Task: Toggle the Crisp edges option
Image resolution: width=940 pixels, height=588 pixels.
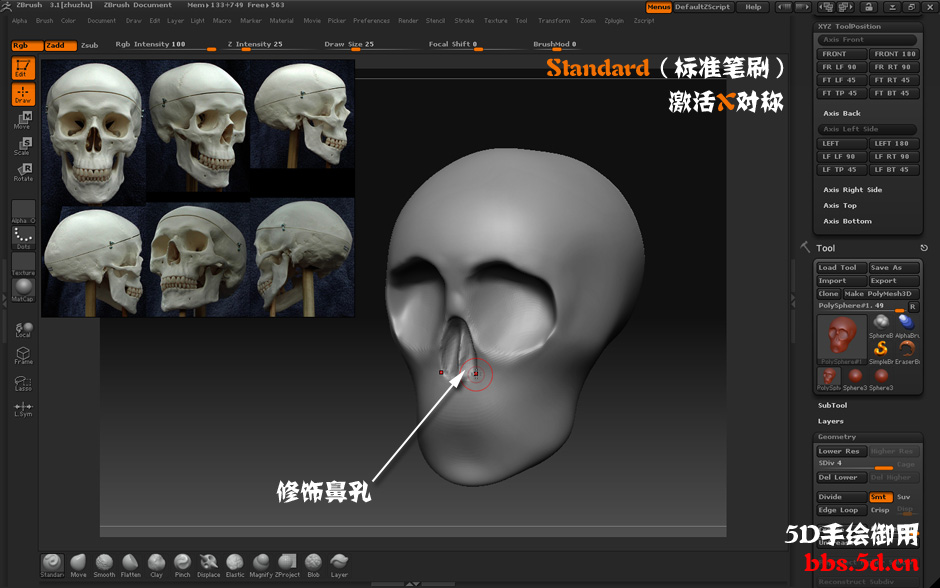Action: pos(880,510)
